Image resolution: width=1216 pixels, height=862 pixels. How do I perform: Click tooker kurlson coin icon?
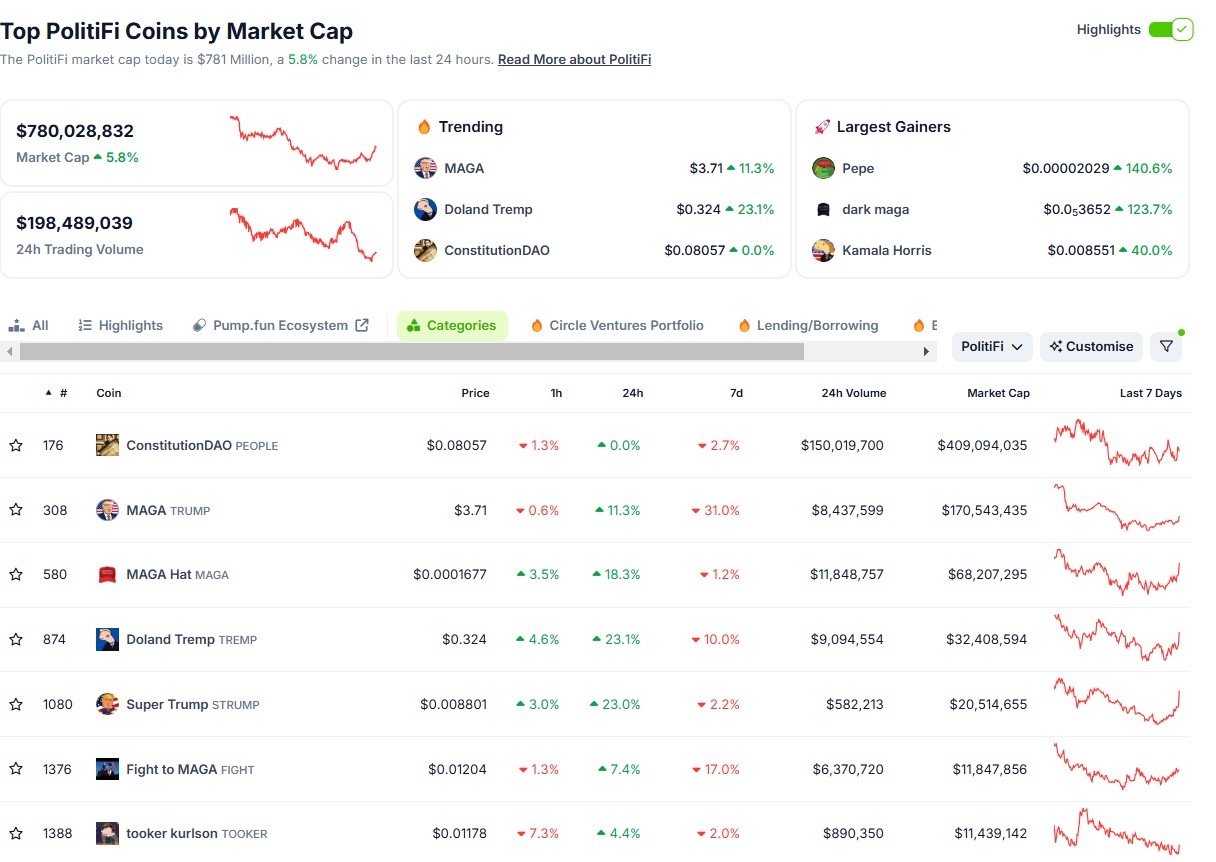(107, 833)
